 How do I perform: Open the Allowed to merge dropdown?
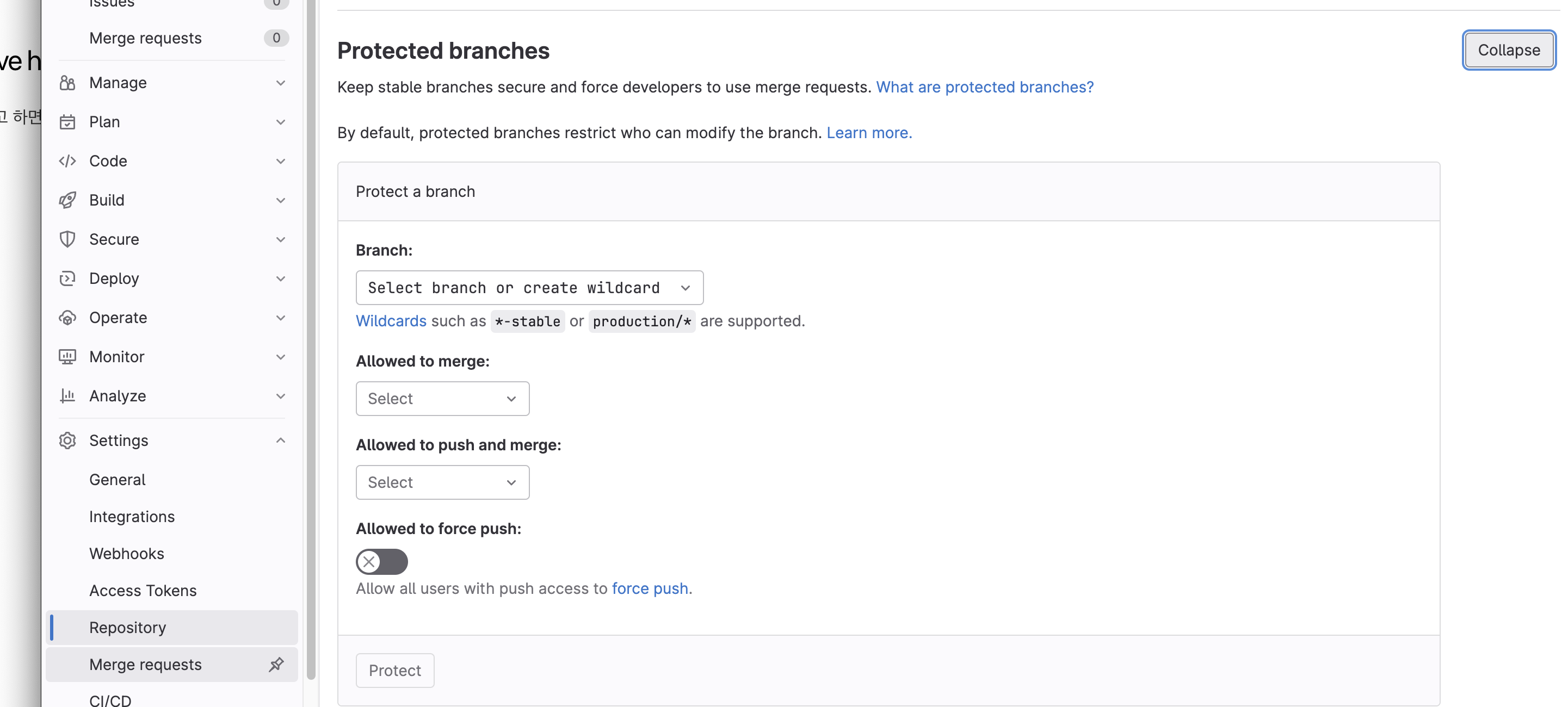click(x=442, y=399)
